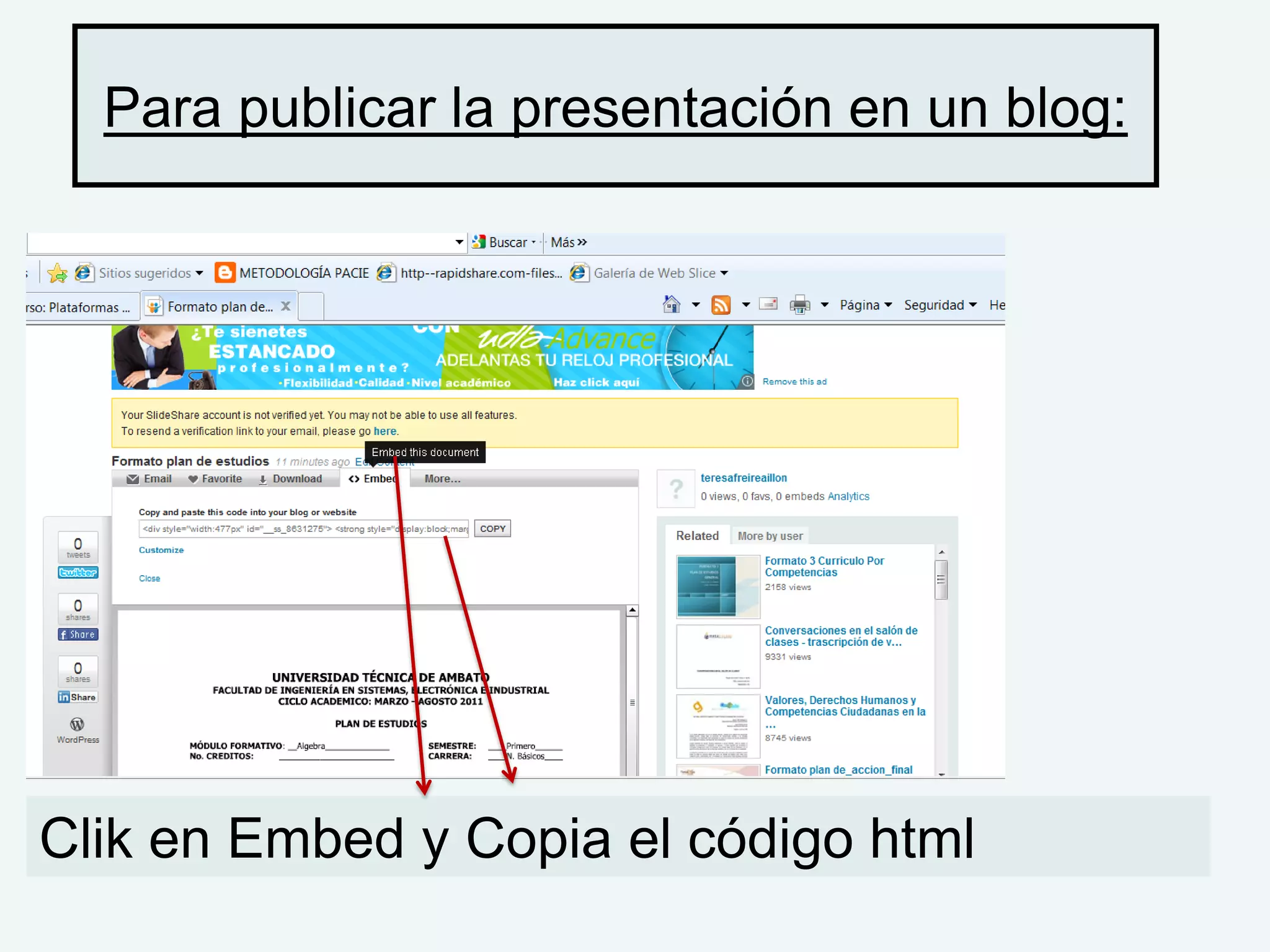The image size is (1270, 952).
Task: Click the Conversaciones en el salón thumbnail
Action: click(718, 656)
